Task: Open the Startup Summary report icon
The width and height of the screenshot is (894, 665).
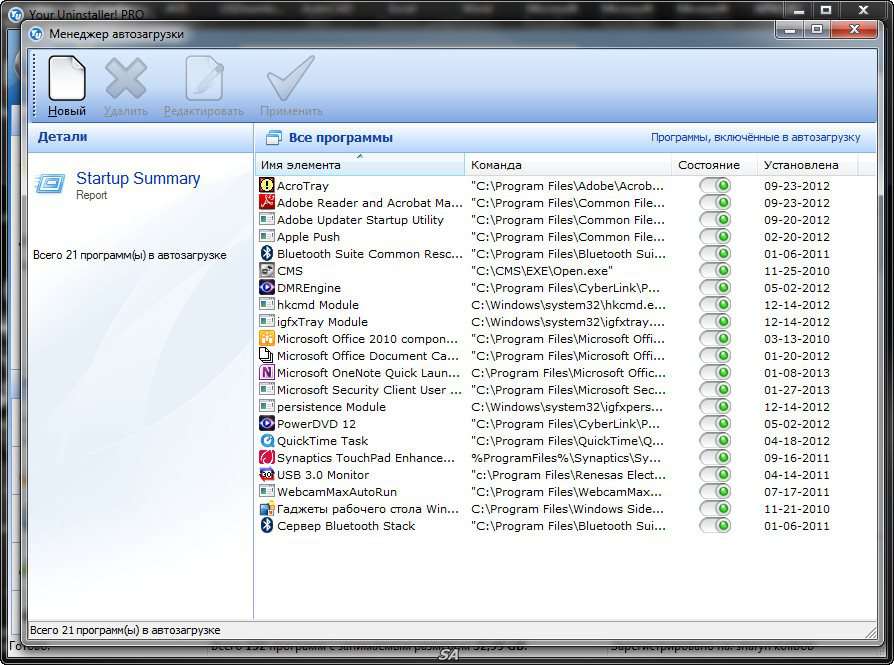Action: pos(50,184)
